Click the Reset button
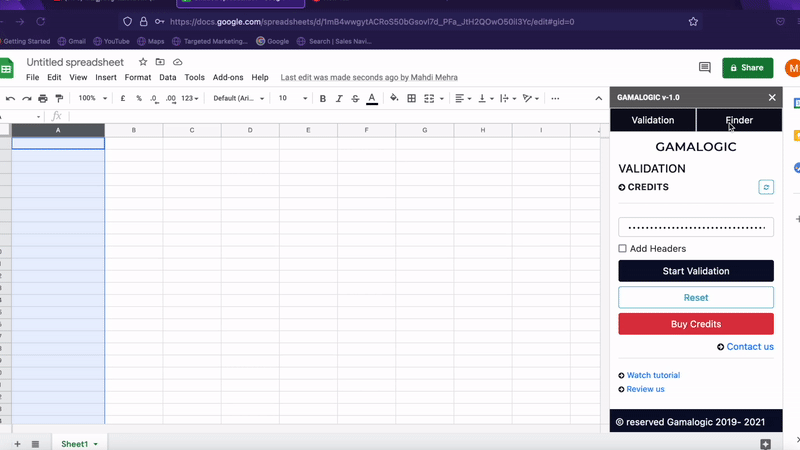This screenshot has width=800, height=450. [x=696, y=297]
